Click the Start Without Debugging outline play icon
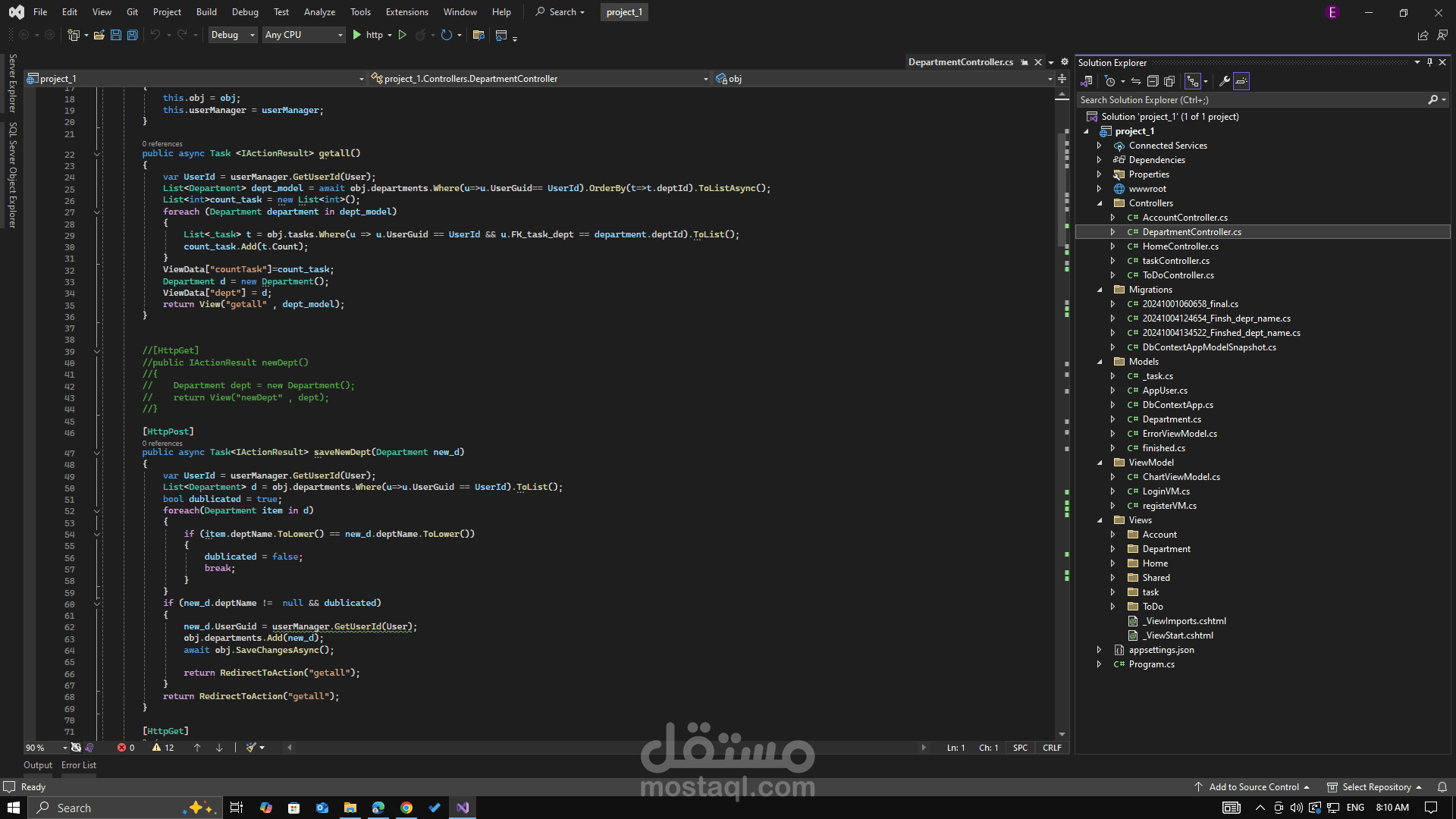The image size is (1456, 819). point(403,35)
